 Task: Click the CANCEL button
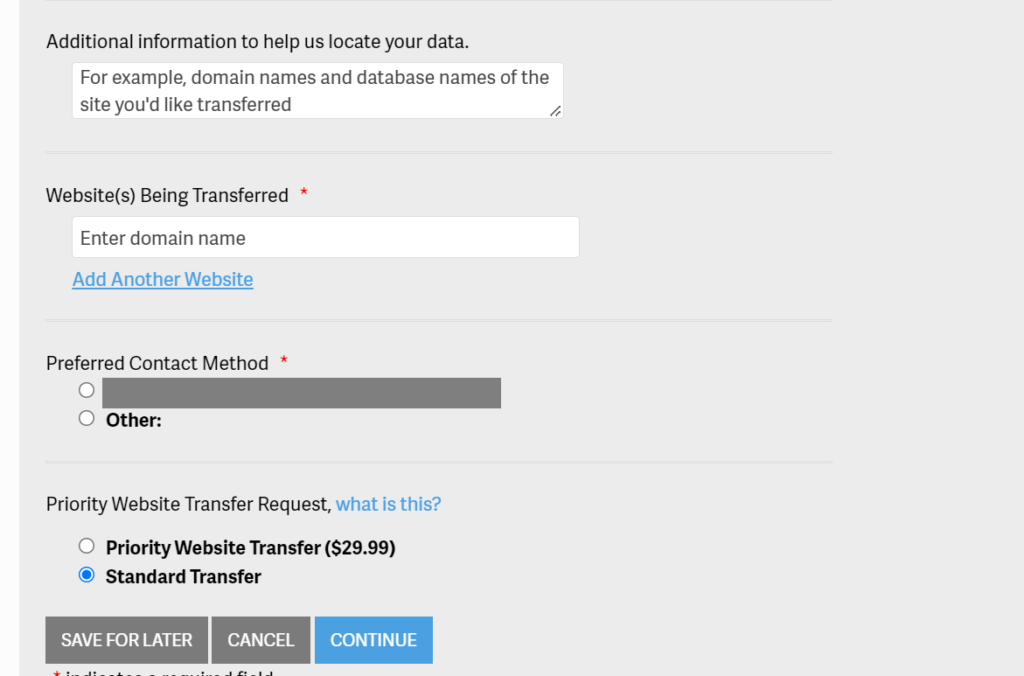point(260,640)
